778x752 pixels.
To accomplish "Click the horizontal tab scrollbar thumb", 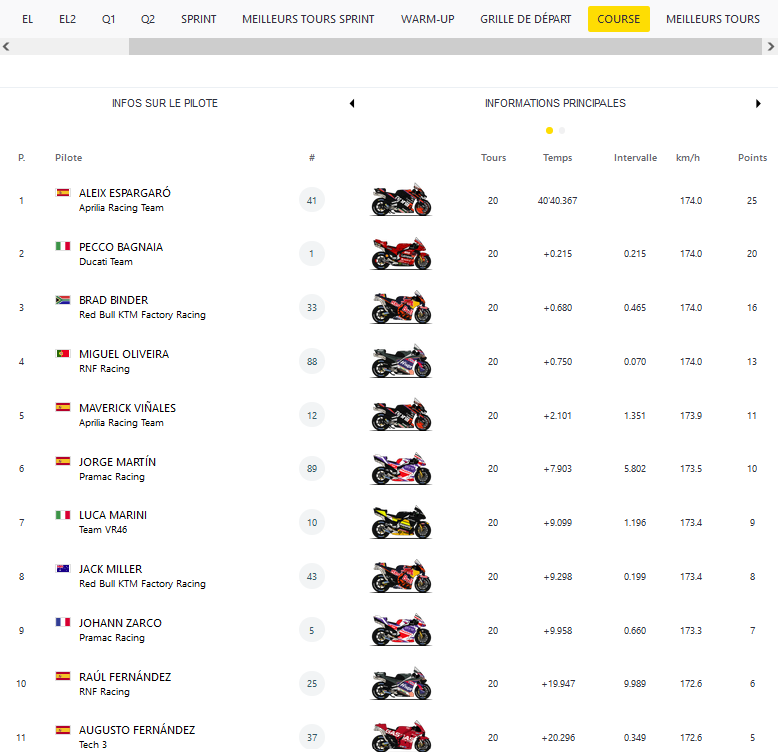I will click(x=444, y=47).
